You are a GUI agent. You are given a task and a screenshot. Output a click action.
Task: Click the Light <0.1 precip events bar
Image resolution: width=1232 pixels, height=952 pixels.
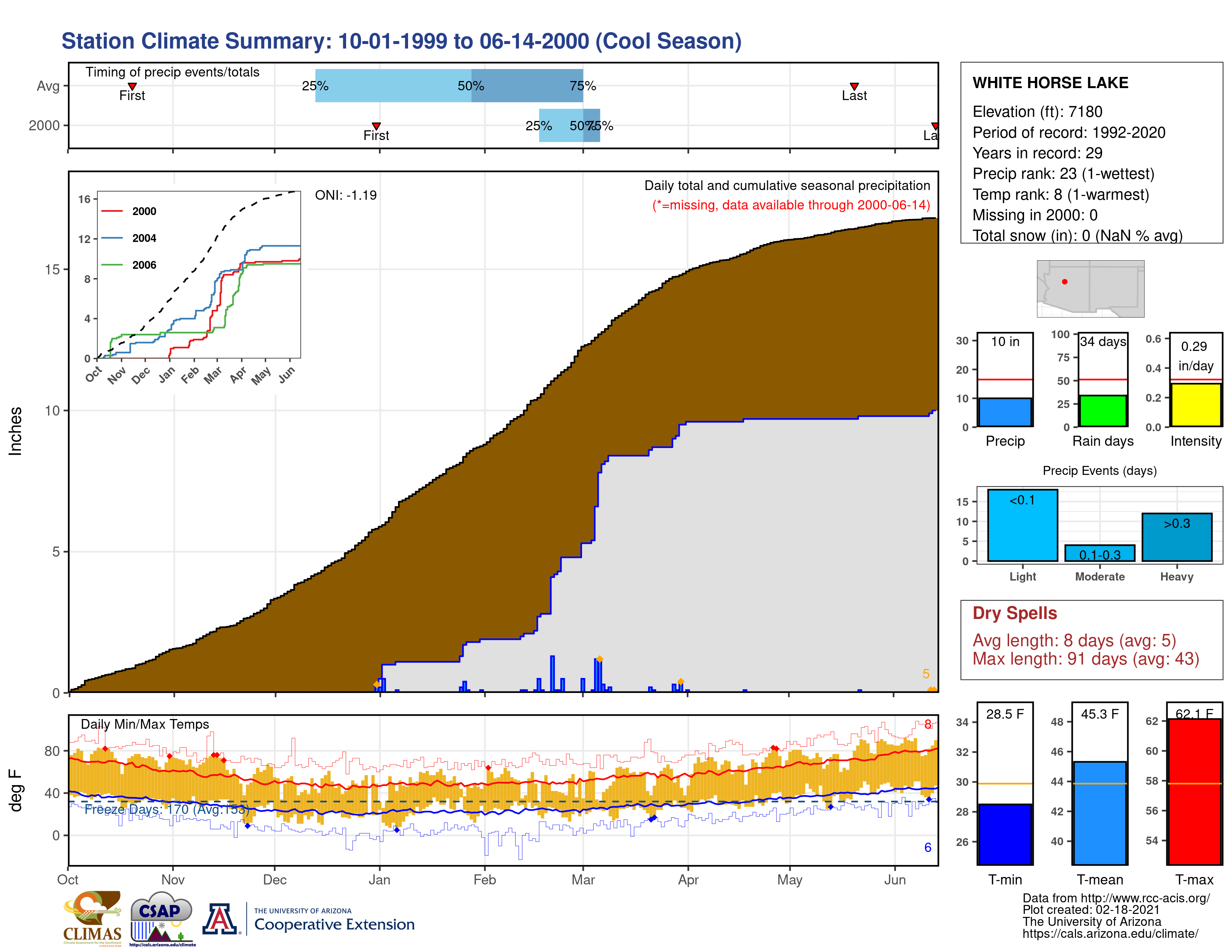point(1022,525)
